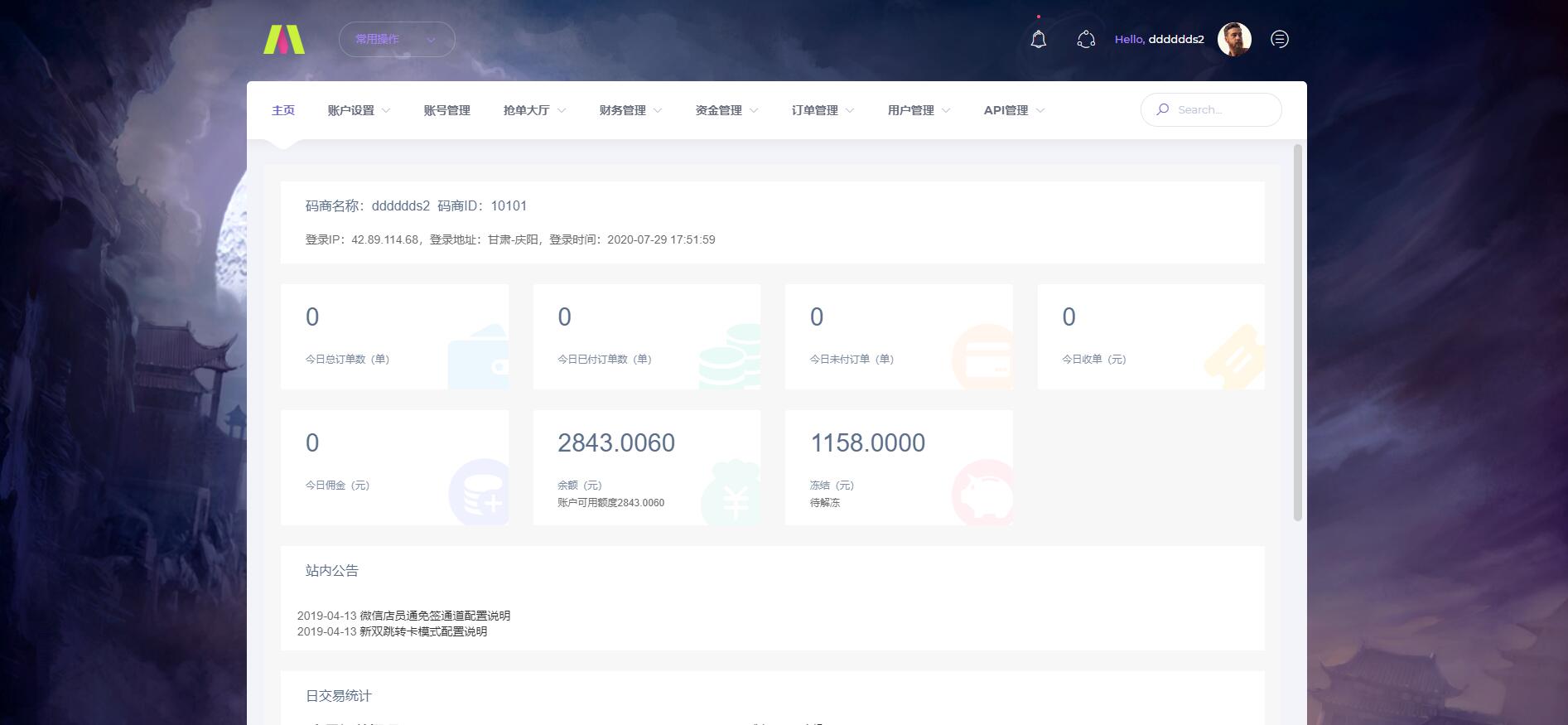Open the 账号管理 menu item
This screenshot has width=1568, height=725.
(x=446, y=110)
